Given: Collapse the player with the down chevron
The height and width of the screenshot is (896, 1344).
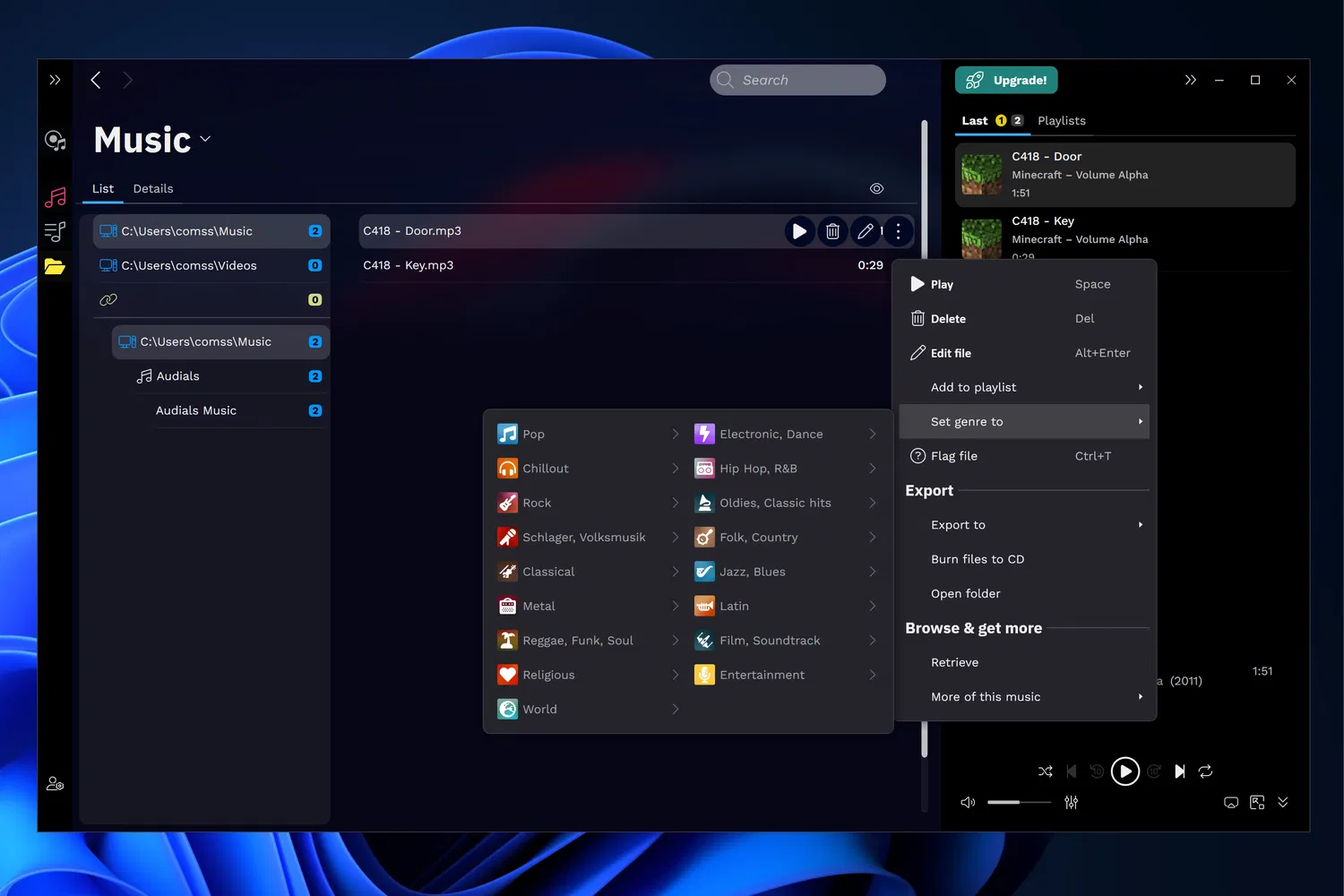Looking at the screenshot, I should click(1283, 803).
